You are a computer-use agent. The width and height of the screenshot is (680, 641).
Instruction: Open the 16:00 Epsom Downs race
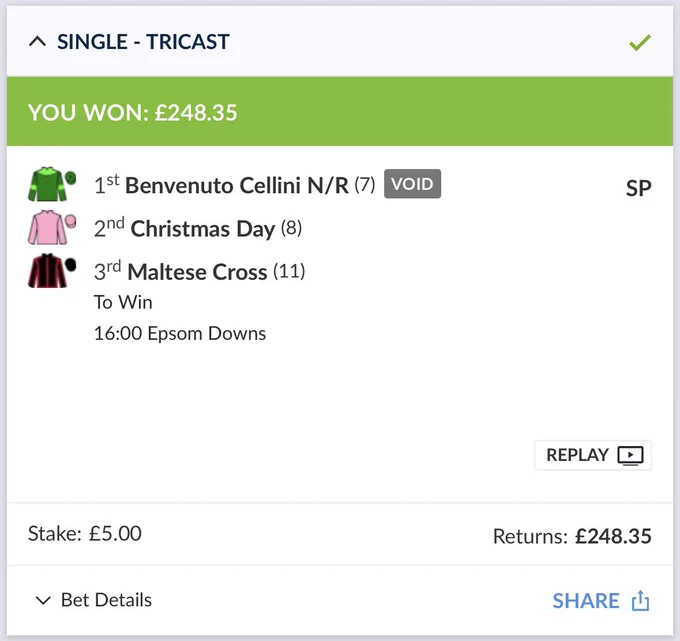tap(180, 334)
